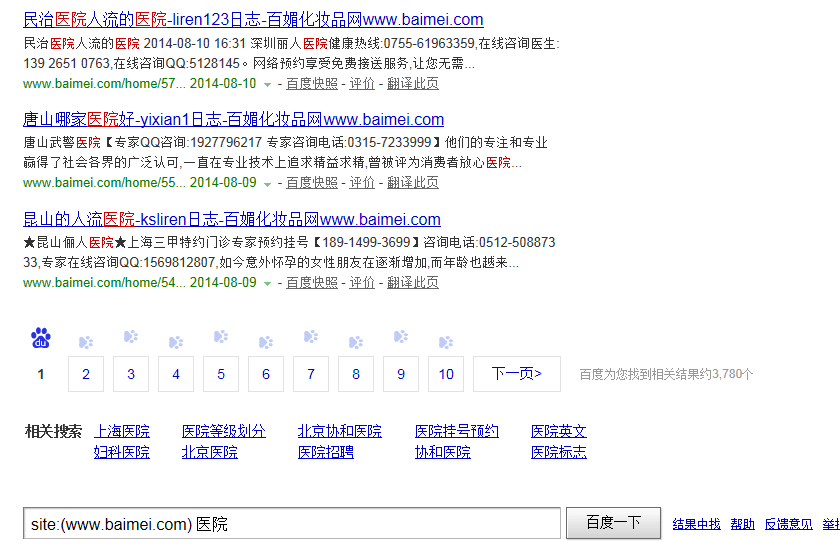Click 评价 on the 昆山 result
Image resolution: width=840 pixels, height=548 pixels.
(x=362, y=282)
